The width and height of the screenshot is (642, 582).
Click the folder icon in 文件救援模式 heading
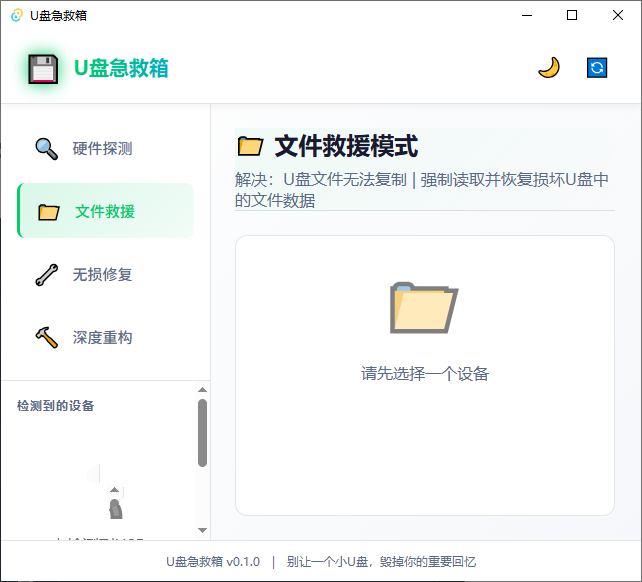coord(250,146)
